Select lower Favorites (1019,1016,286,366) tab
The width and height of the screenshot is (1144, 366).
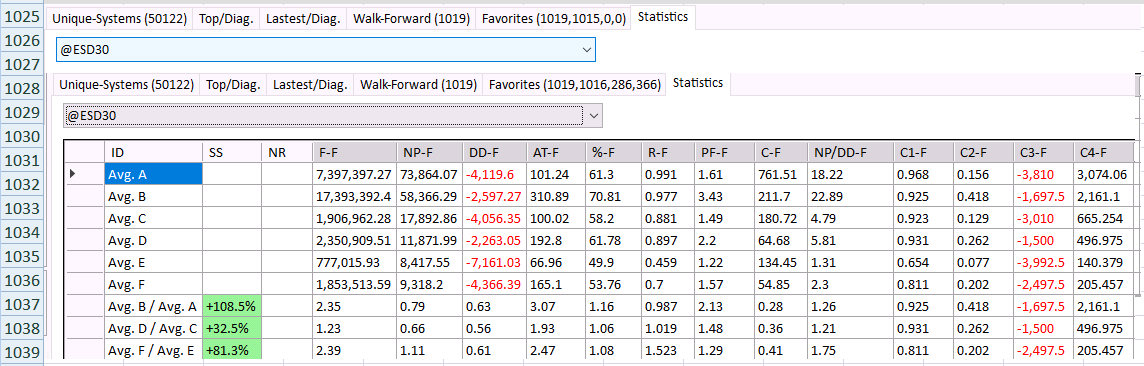[574, 85]
